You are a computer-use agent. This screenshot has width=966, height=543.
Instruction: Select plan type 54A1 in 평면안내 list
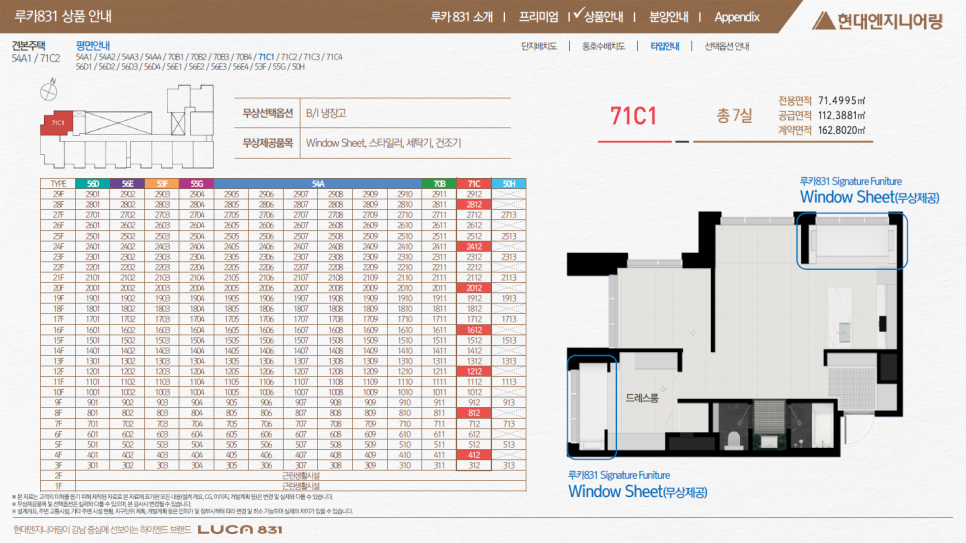(83, 57)
